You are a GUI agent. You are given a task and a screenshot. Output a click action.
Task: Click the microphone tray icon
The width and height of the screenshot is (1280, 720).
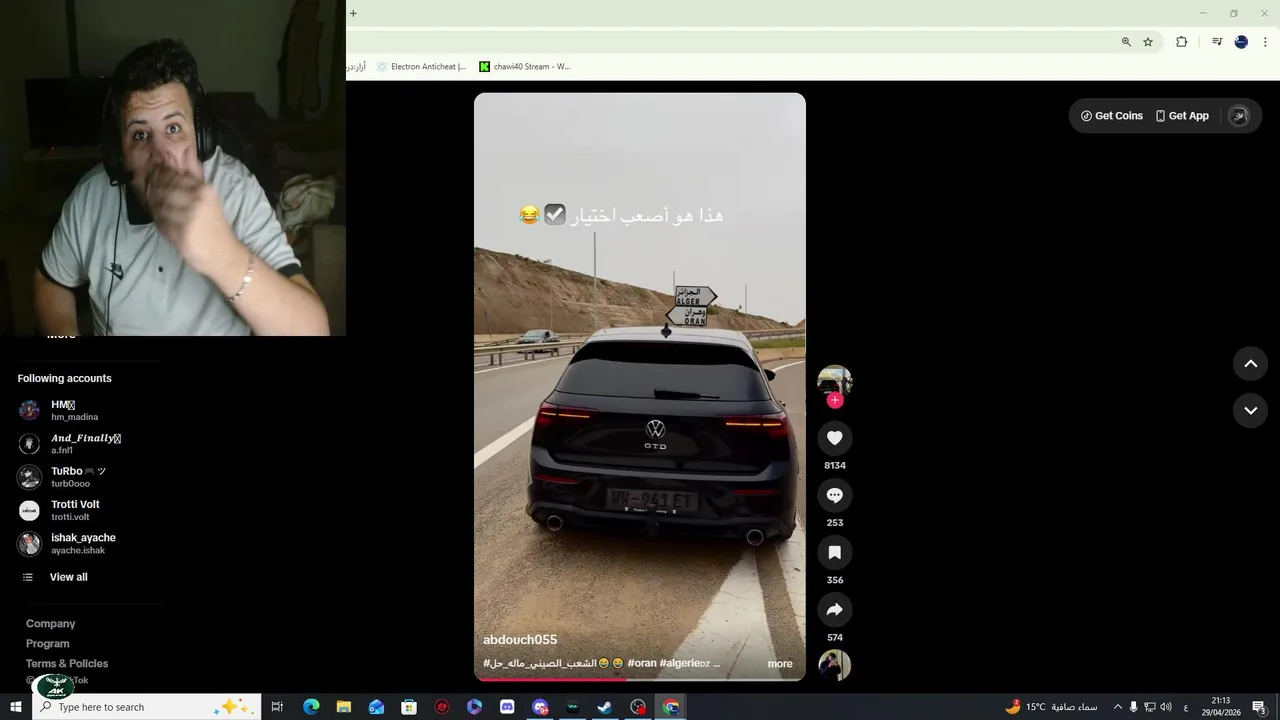click(x=1134, y=707)
